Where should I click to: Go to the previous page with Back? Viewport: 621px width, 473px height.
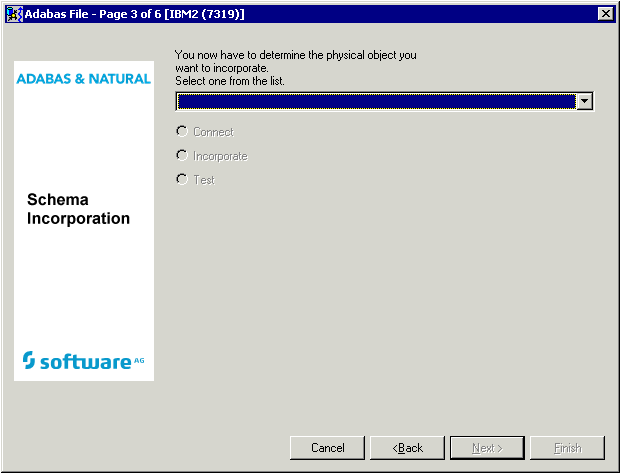pos(407,448)
